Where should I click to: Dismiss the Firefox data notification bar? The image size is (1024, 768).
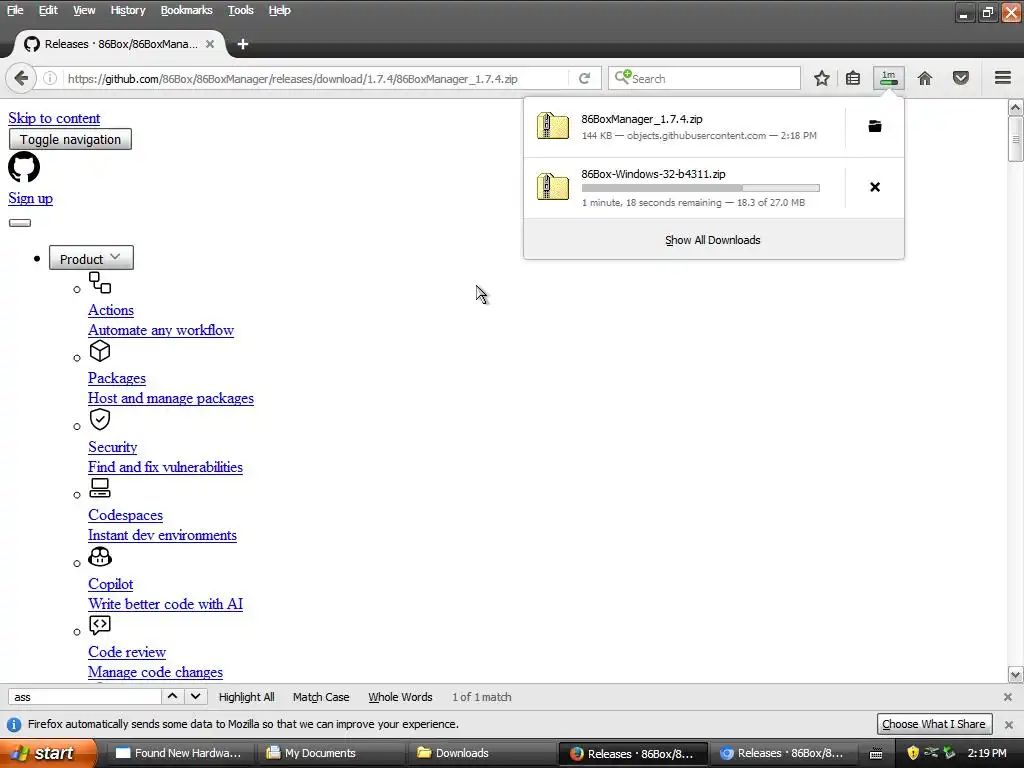(1009, 724)
